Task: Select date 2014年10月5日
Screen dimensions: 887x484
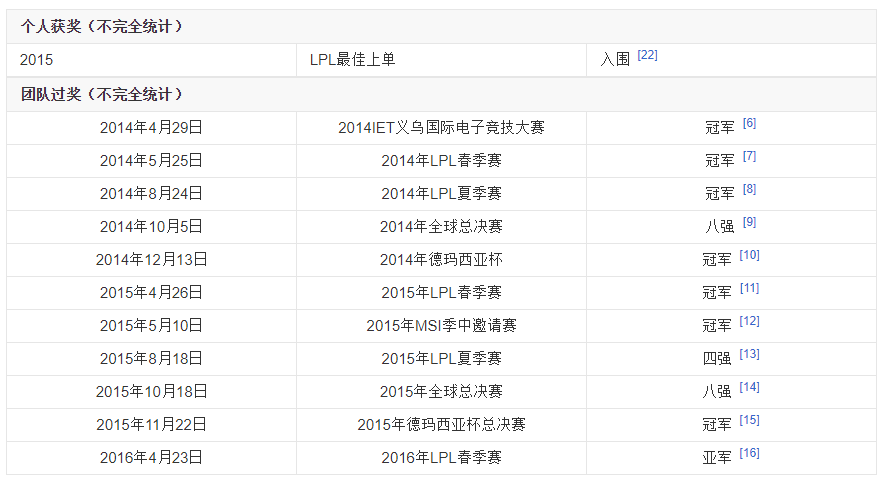Action: tap(151, 227)
